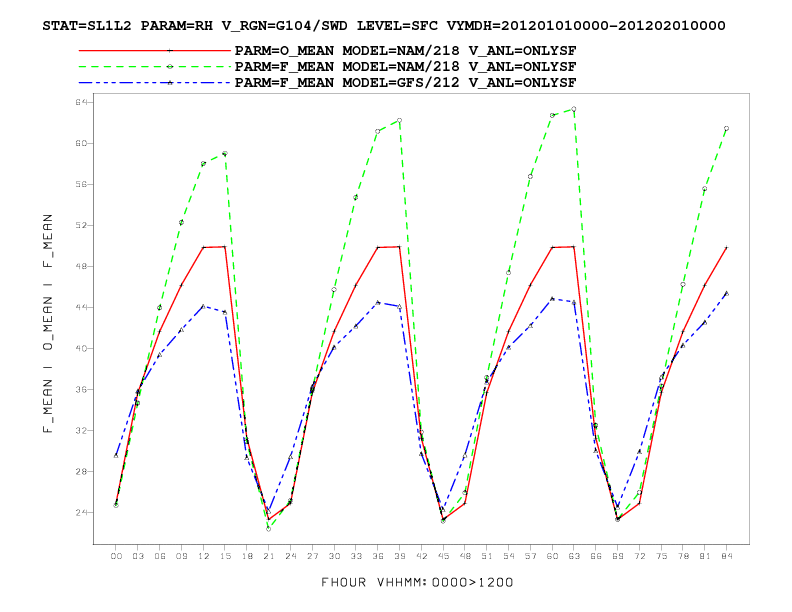Click y-axis tick value 40

(82, 348)
